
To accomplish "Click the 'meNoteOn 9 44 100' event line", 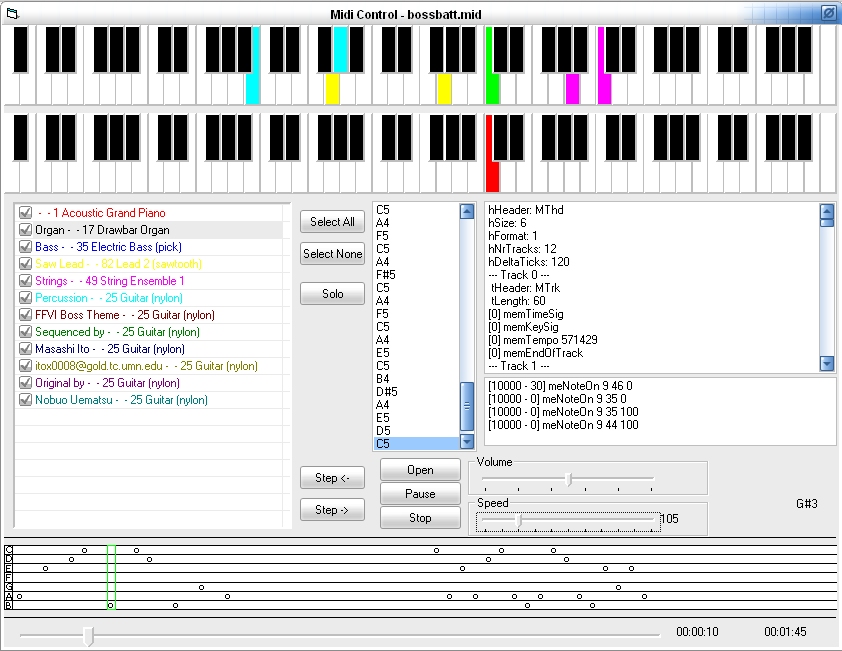I will tap(563, 425).
